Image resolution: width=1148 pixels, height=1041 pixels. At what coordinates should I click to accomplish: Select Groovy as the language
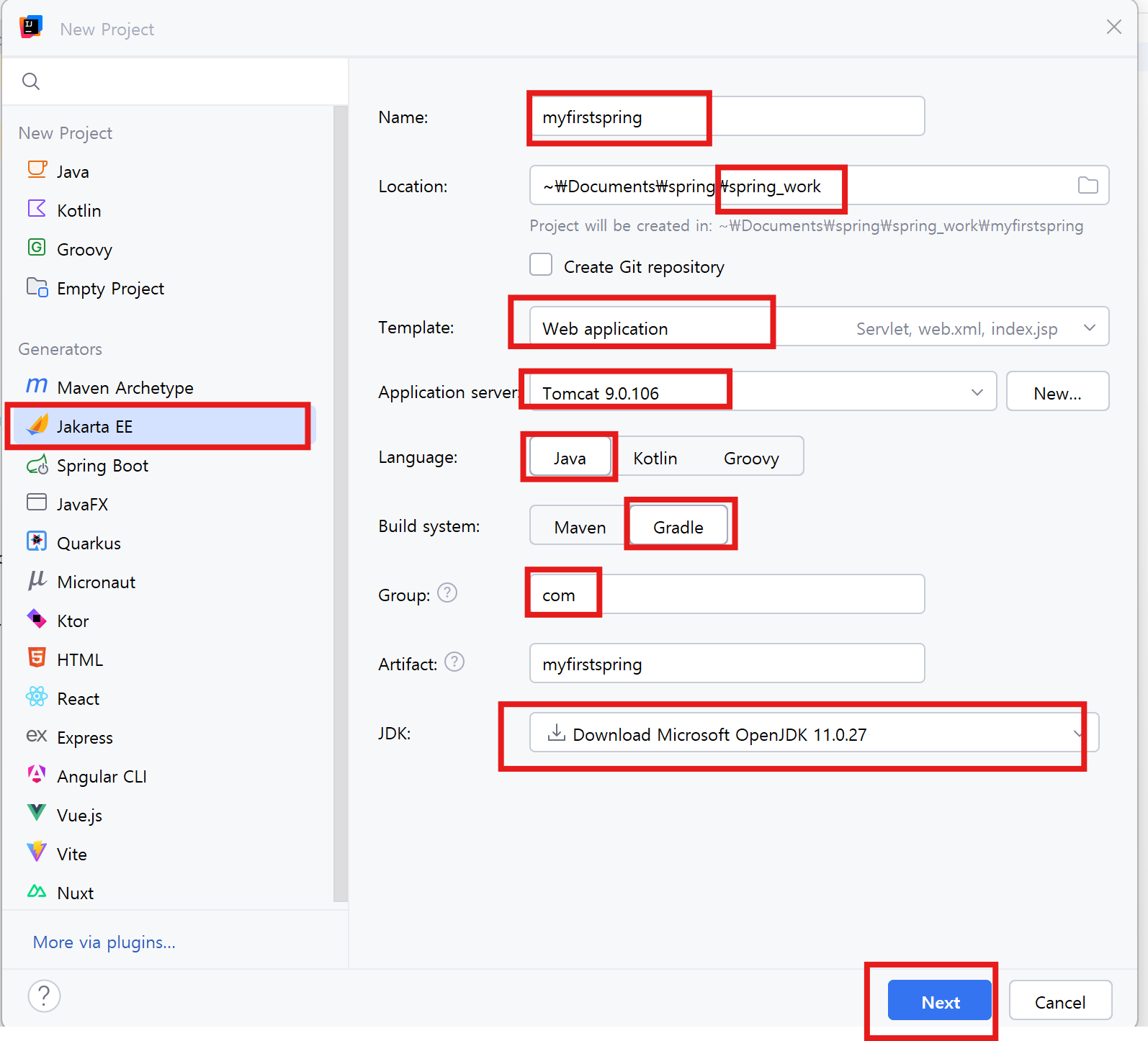(x=751, y=458)
